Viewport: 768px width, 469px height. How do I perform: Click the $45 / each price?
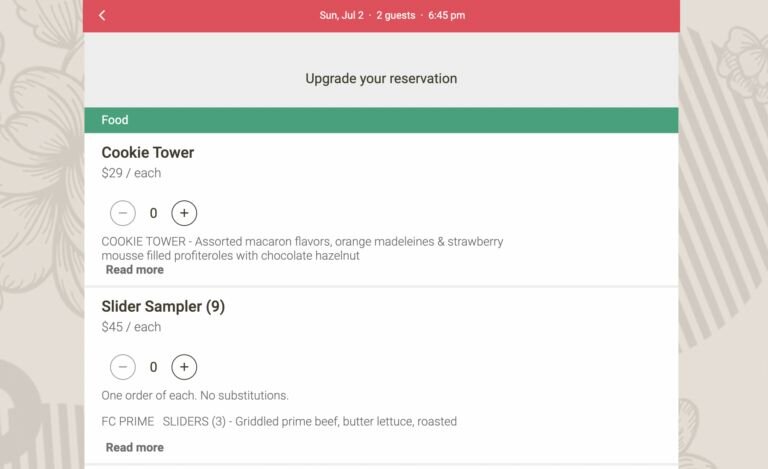coord(131,327)
